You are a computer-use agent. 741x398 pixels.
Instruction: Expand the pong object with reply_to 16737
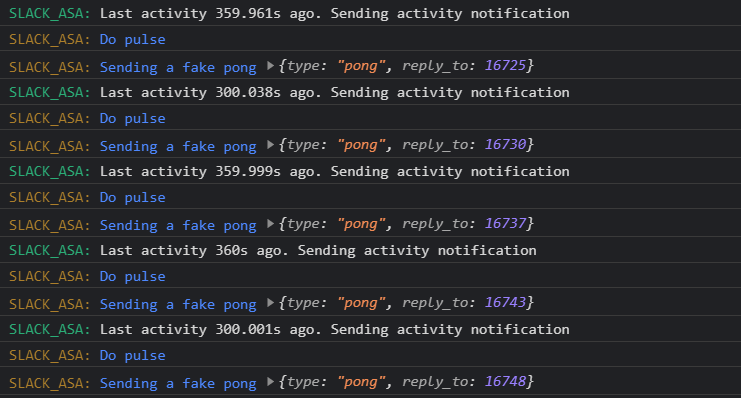point(270,224)
